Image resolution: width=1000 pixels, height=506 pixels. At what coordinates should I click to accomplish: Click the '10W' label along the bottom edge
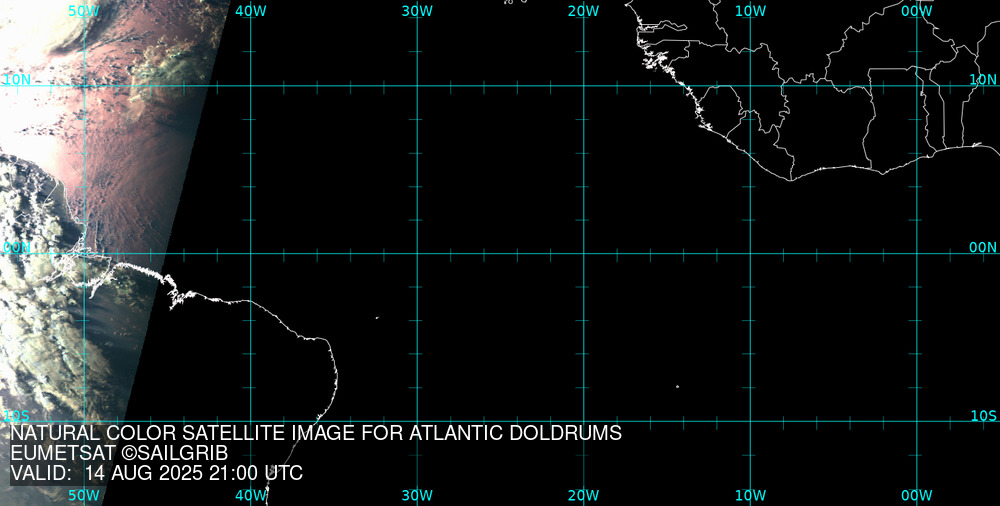click(x=750, y=496)
